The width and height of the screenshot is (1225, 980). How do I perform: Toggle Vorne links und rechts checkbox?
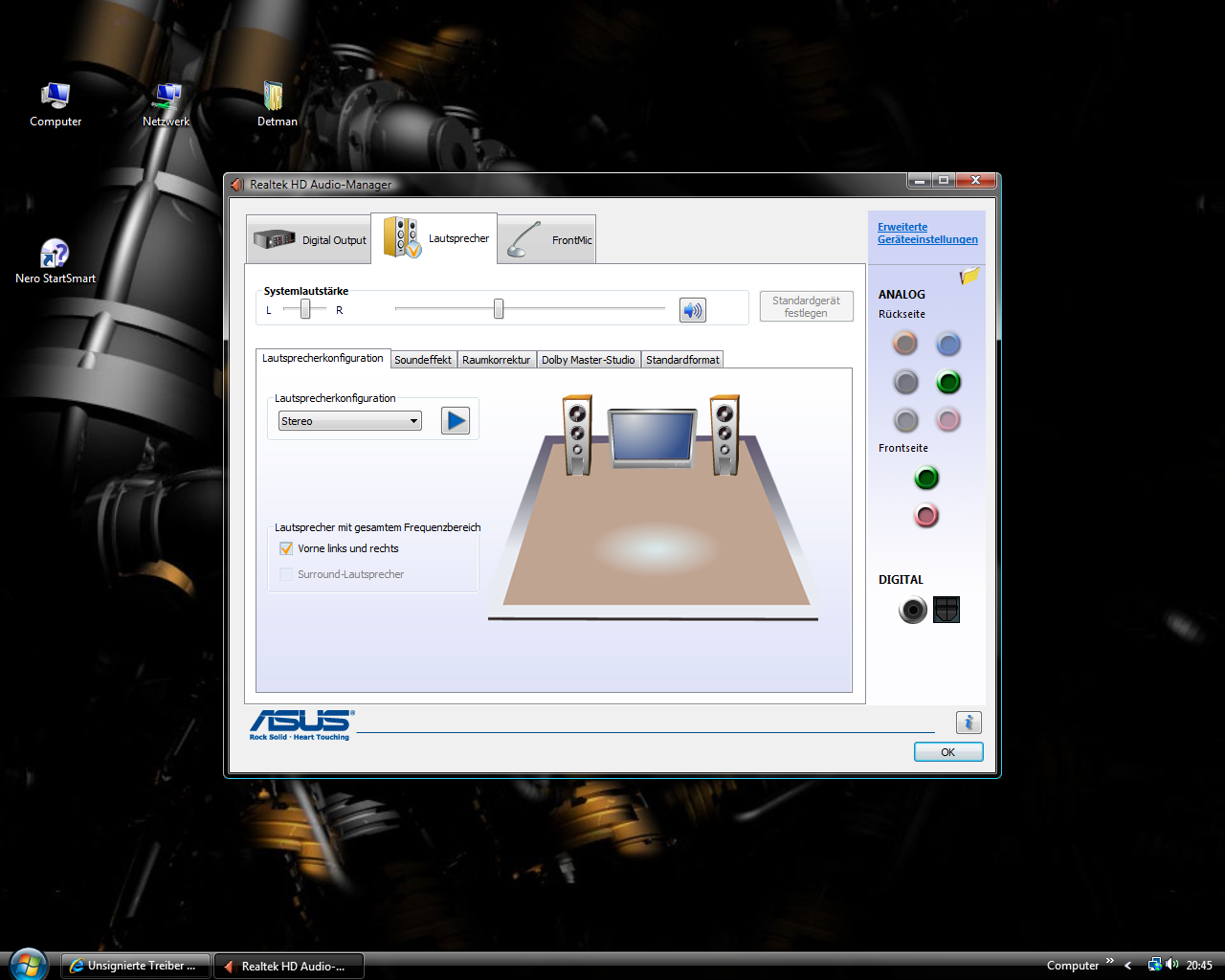pyautogui.click(x=286, y=548)
